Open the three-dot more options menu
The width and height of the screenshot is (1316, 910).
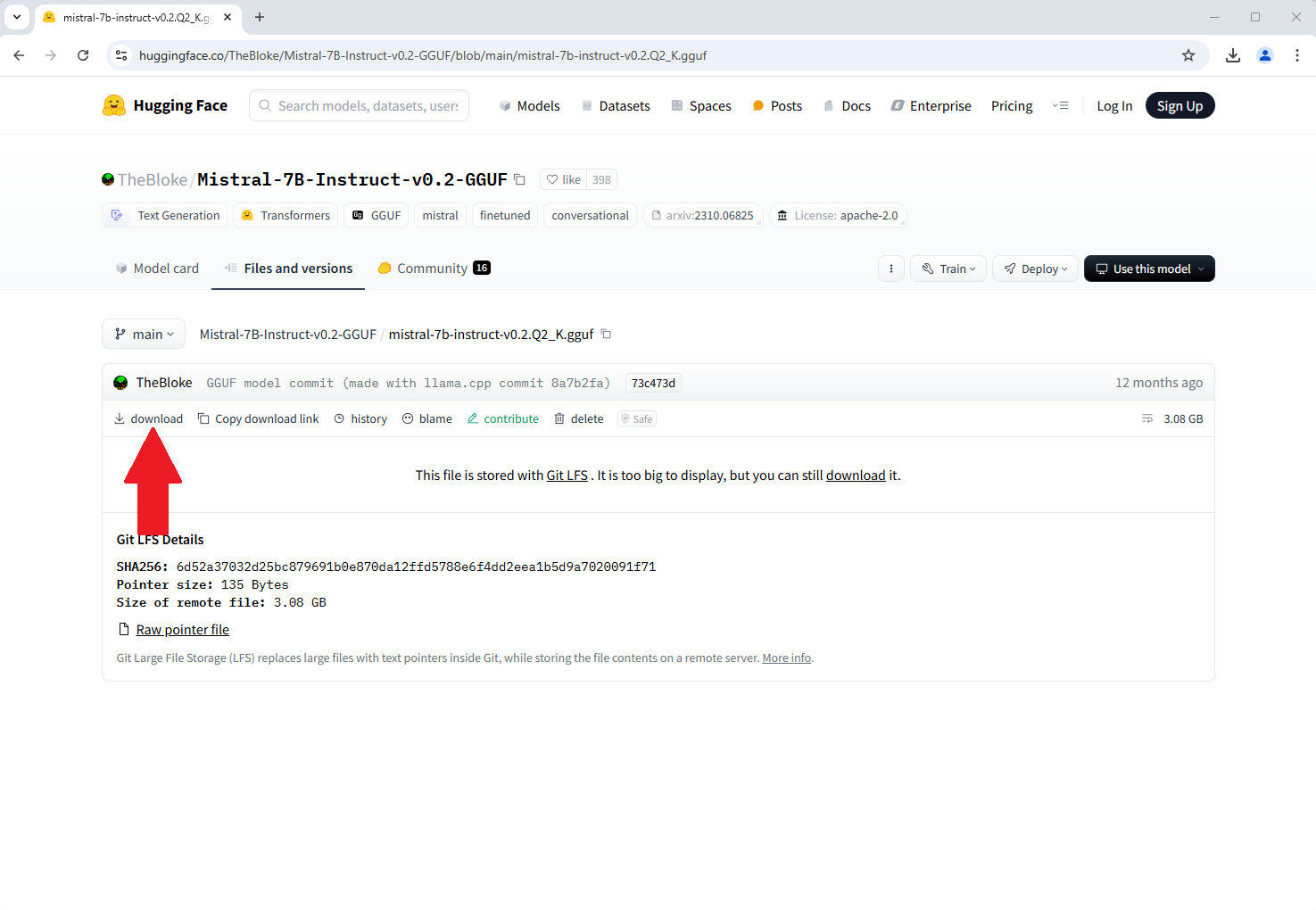891,269
